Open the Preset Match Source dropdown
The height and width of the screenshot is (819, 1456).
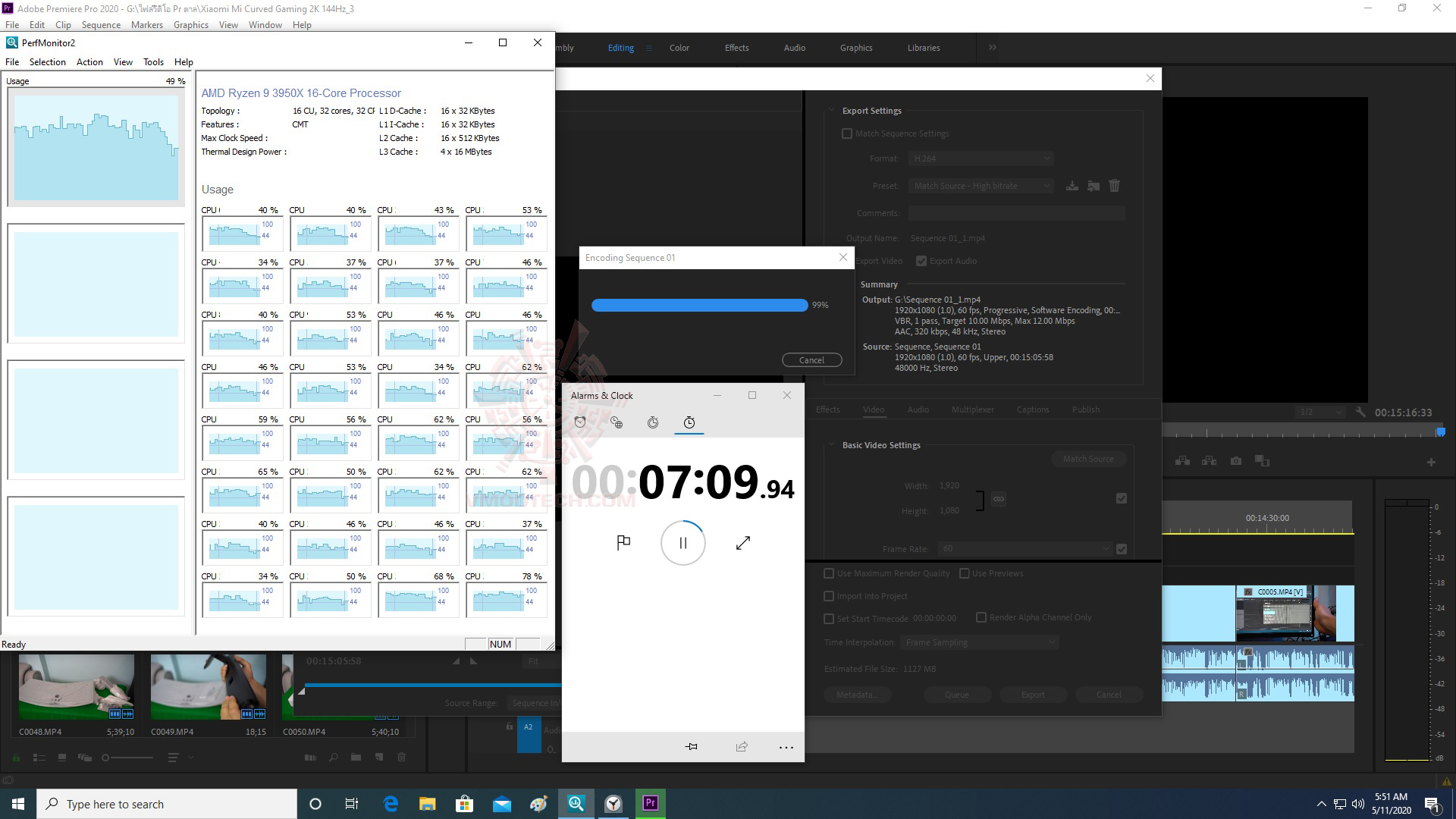[x=981, y=186]
